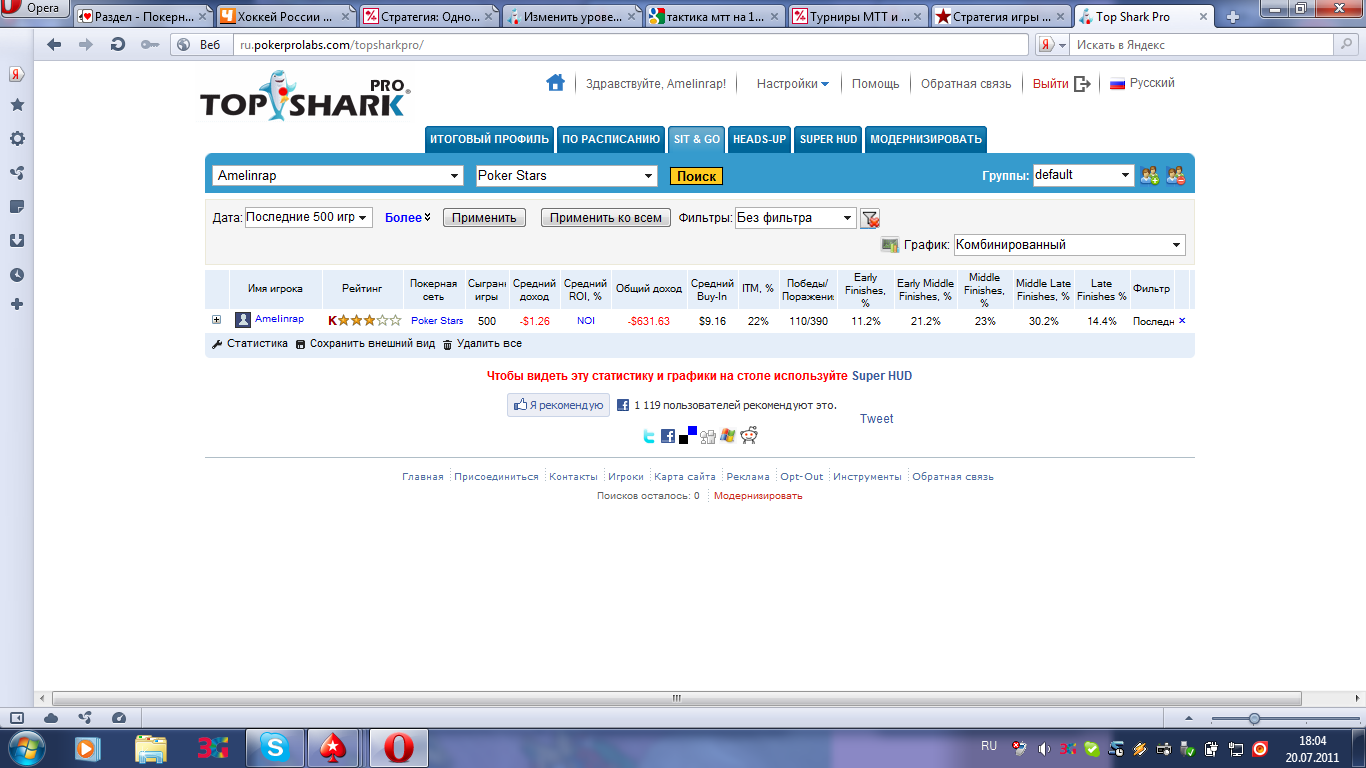The width and height of the screenshot is (1366, 768).
Task: Open the Poker Stars network dropdown
Action: (565, 176)
